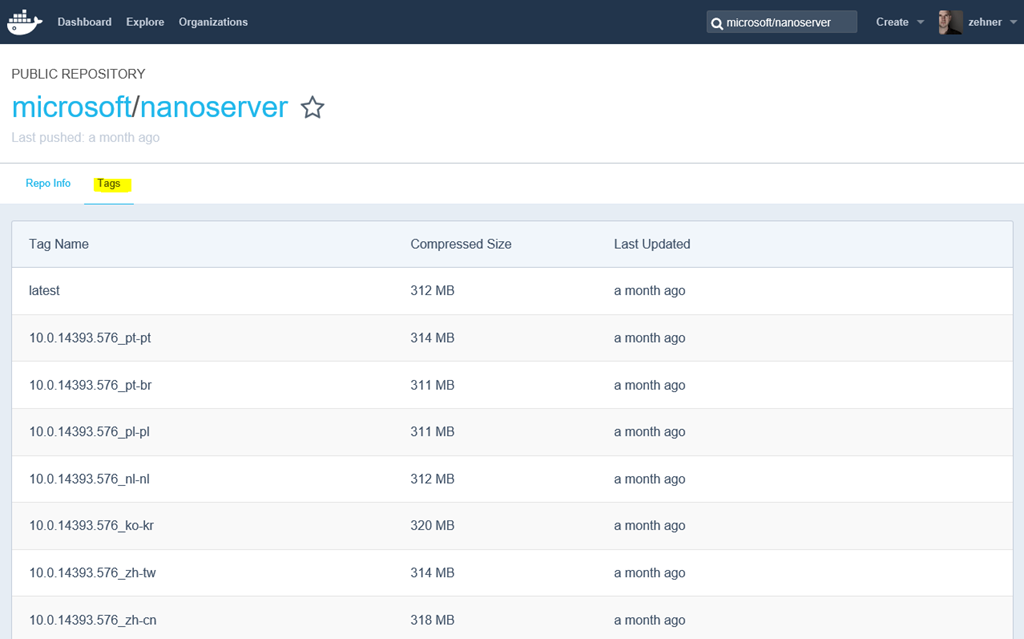Click the Docker whale logo
The height and width of the screenshot is (639, 1024).
[x=25, y=22]
